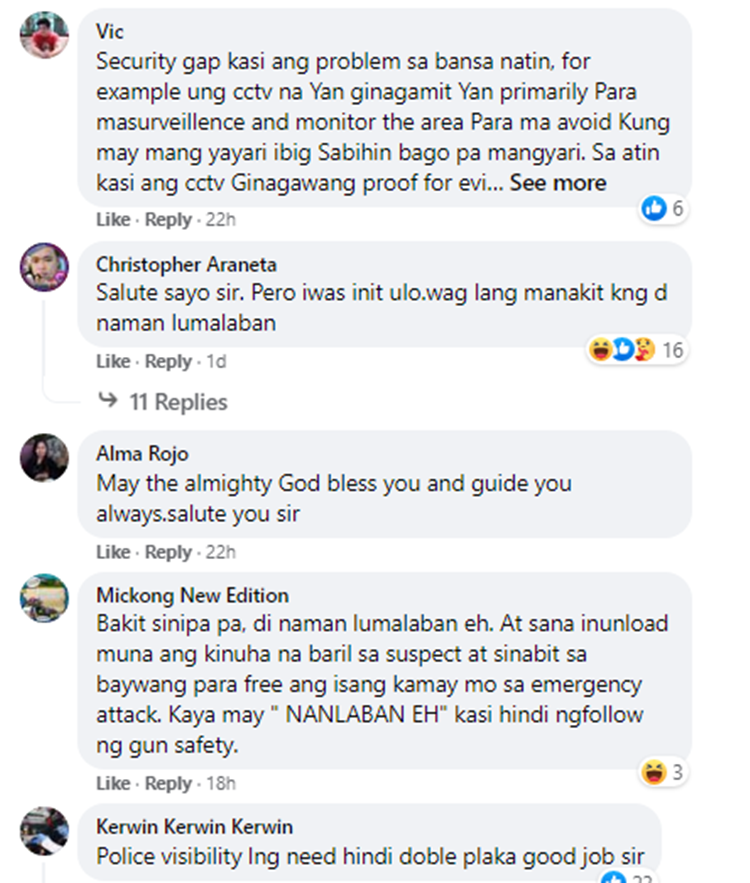Like Christopher Araneta's comment
The height and width of the screenshot is (883, 750).
pos(113,361)
